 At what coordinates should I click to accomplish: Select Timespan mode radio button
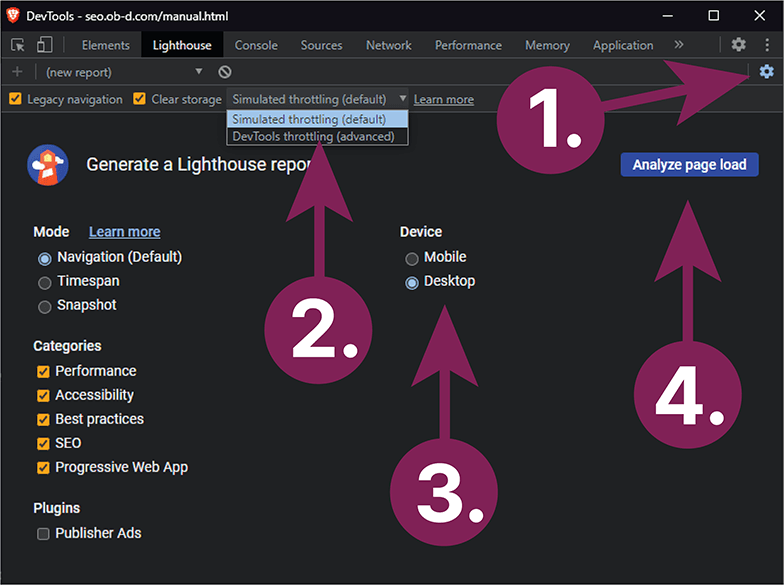click(x=45, y=283)
